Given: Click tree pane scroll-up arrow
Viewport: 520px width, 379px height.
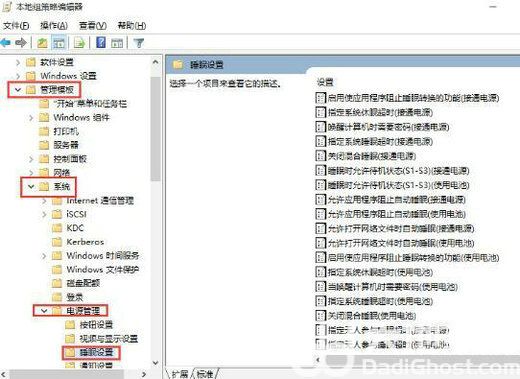Looking at the screenshot, I should click(x=155, y=62).
